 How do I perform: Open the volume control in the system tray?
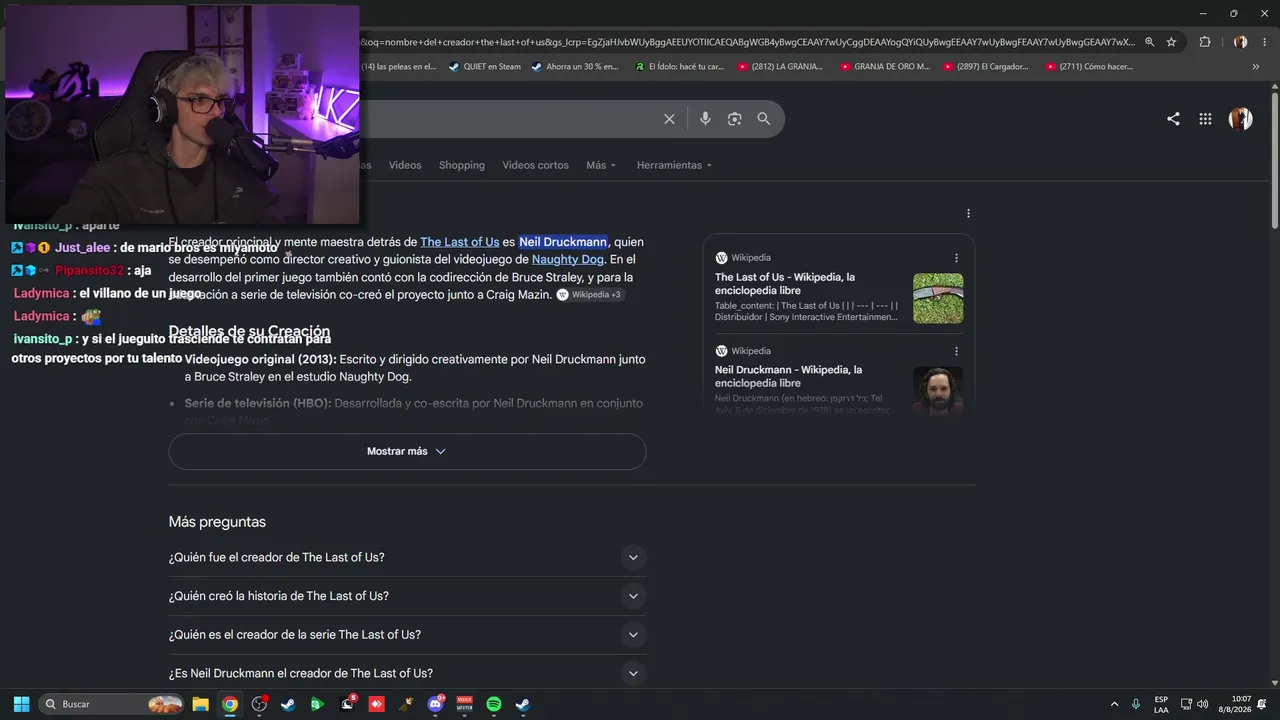click(1202, 704)
